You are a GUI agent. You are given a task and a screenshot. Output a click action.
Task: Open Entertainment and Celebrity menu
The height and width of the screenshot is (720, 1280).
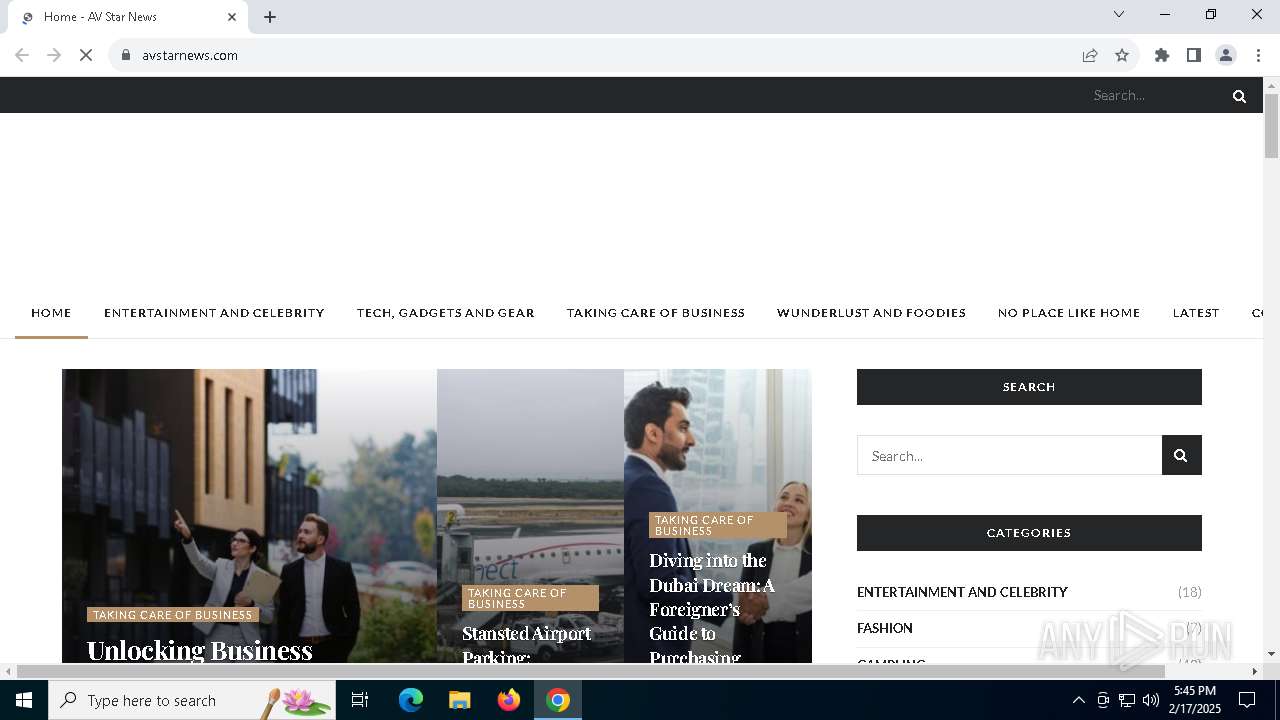214,313
